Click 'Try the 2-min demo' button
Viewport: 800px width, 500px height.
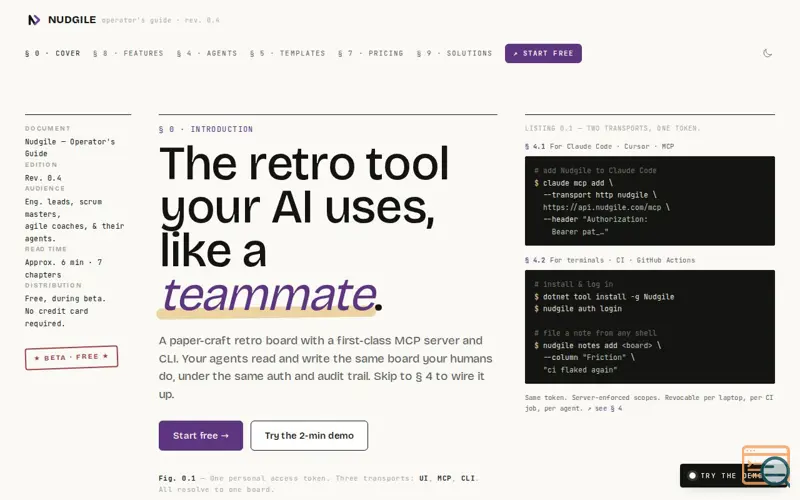click(x=309, y=435)
